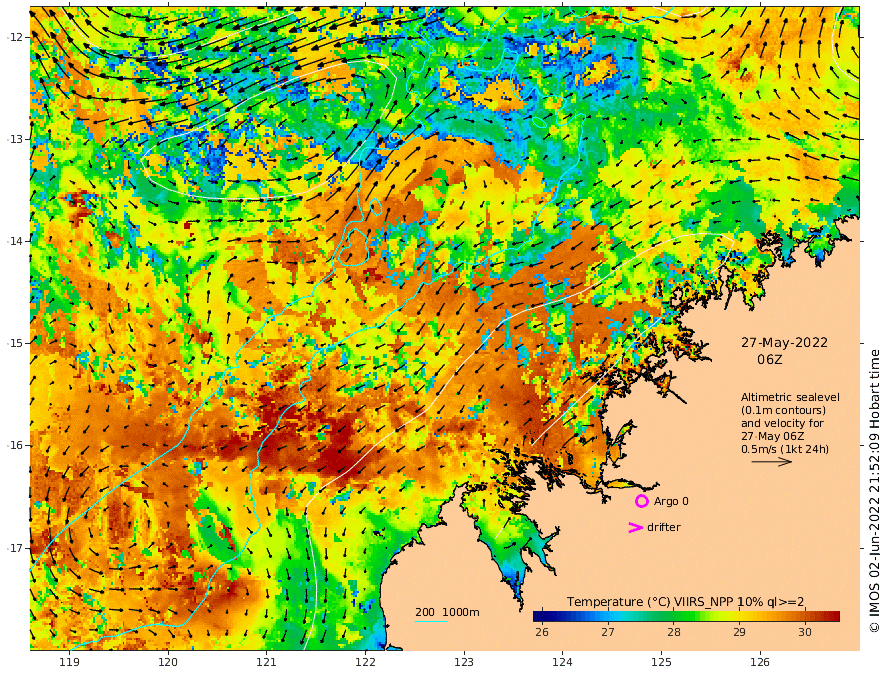This screenshot has width=880, height=680.
Task: Click the magenta Argo circle legend marker
Action: (641, 501)
